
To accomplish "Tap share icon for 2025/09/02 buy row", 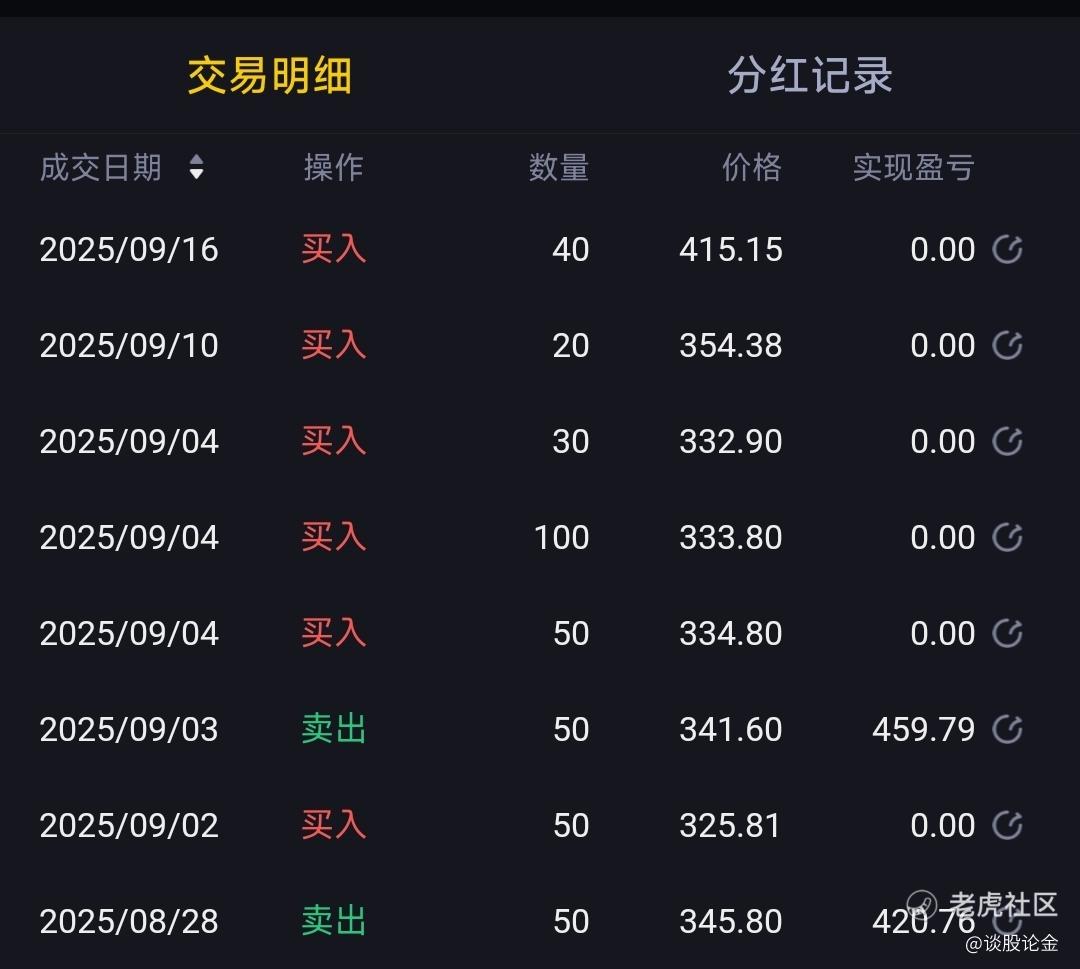I will coord(1007,825).
